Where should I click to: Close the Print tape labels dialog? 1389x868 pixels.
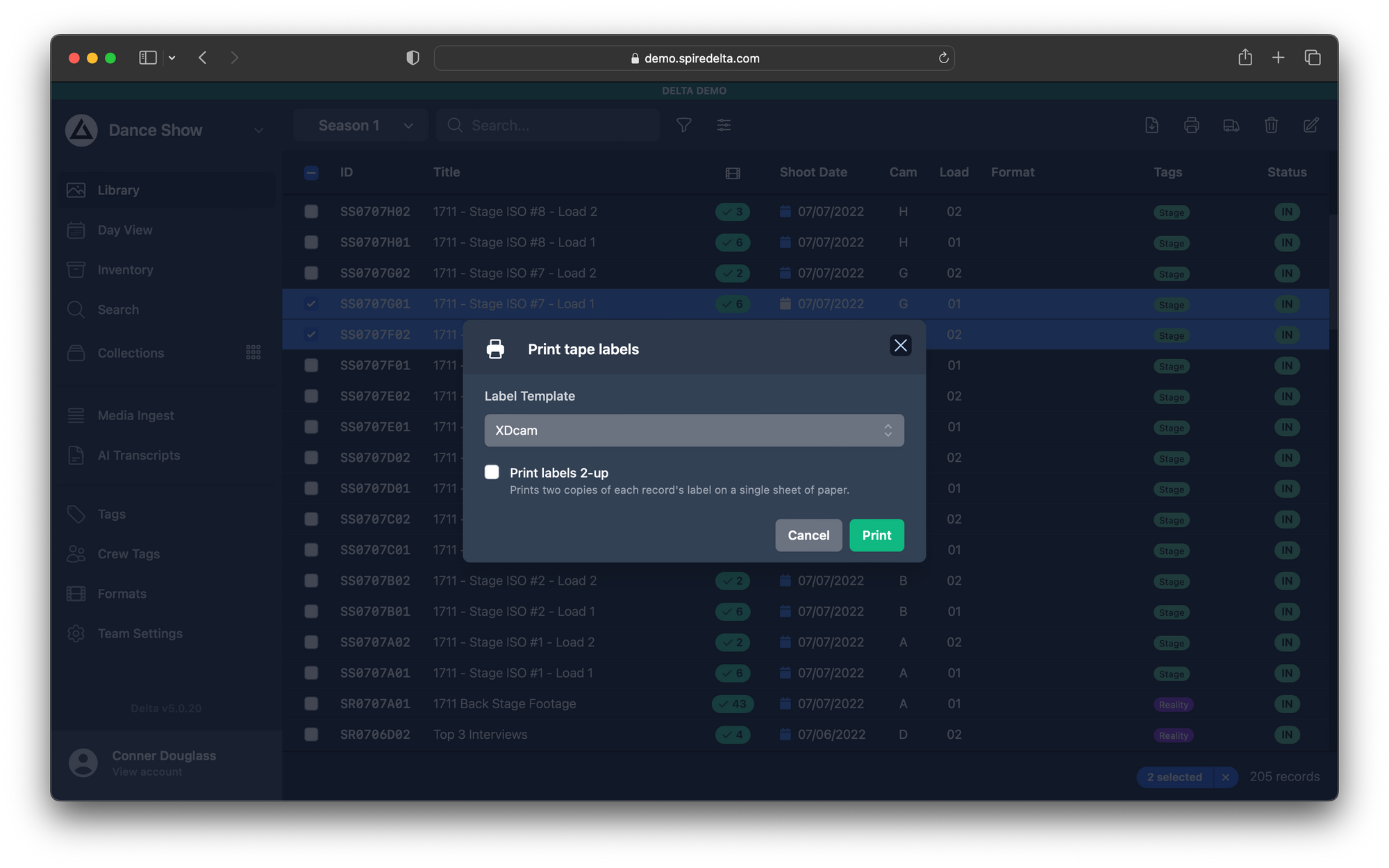900,346
